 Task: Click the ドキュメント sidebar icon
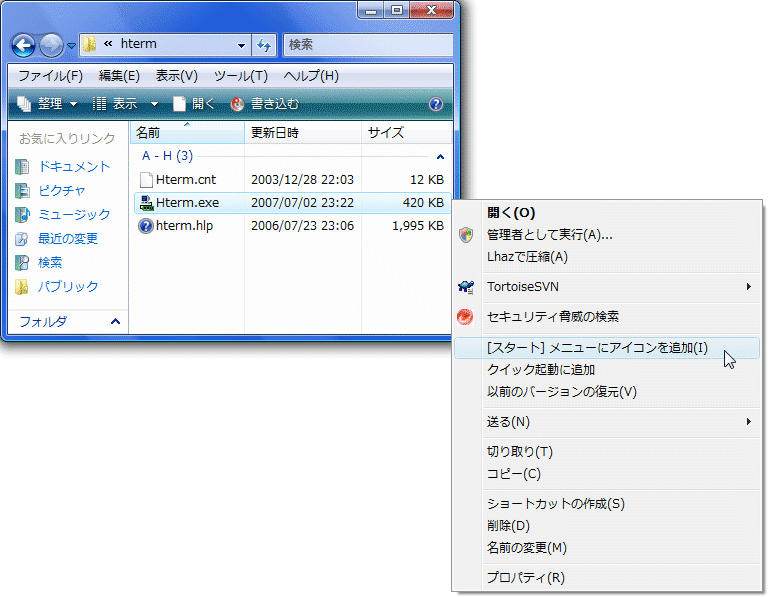(22, 167)
